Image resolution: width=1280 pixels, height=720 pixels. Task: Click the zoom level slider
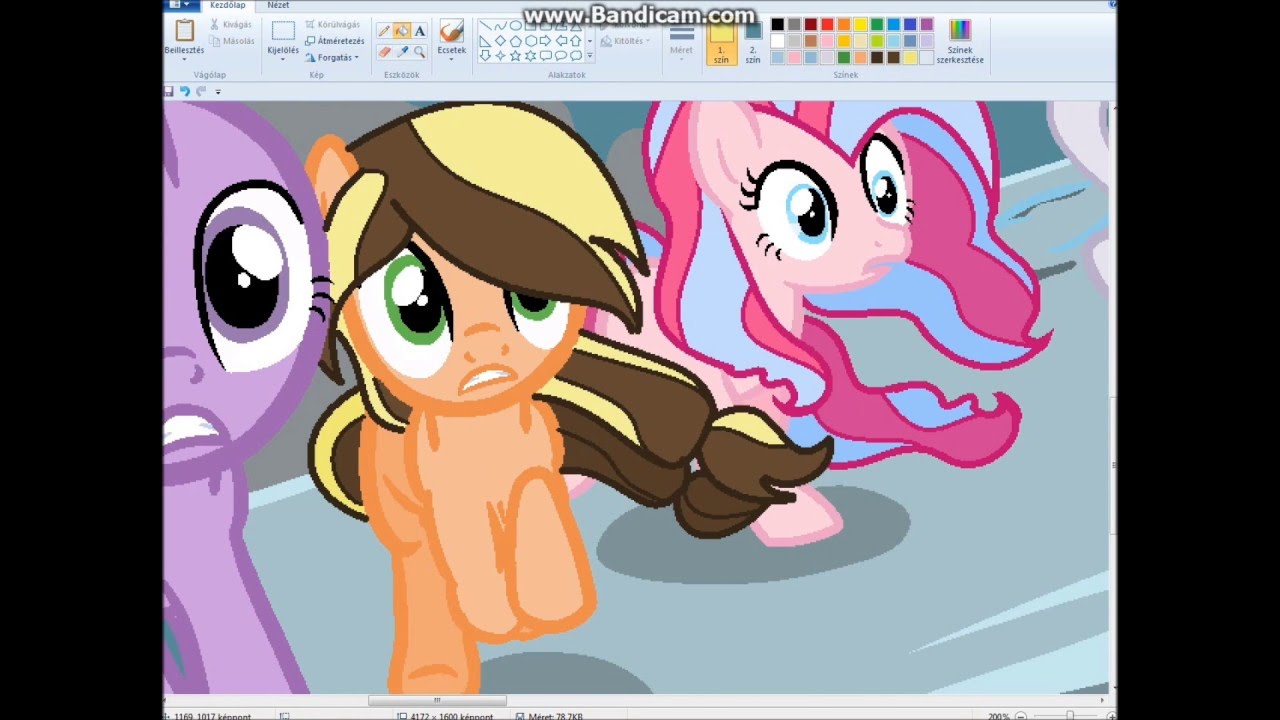[1070, 716]
